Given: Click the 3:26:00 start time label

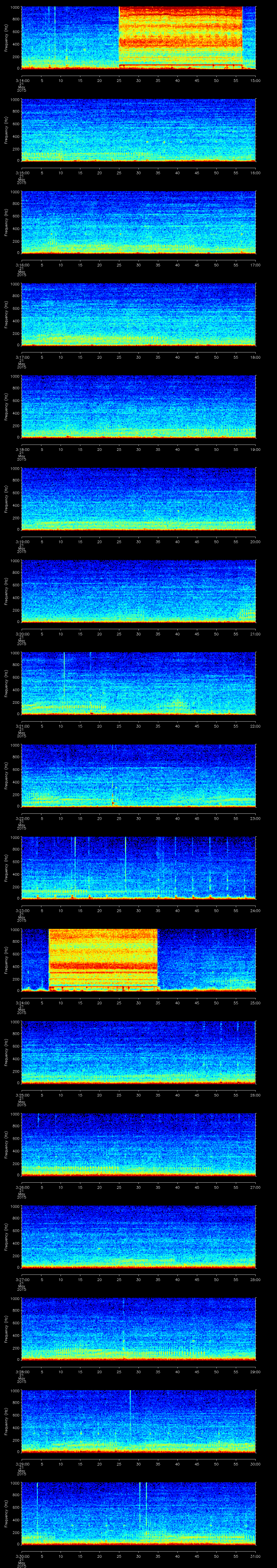Looking at the screenshot, I should pos(22,1187).
